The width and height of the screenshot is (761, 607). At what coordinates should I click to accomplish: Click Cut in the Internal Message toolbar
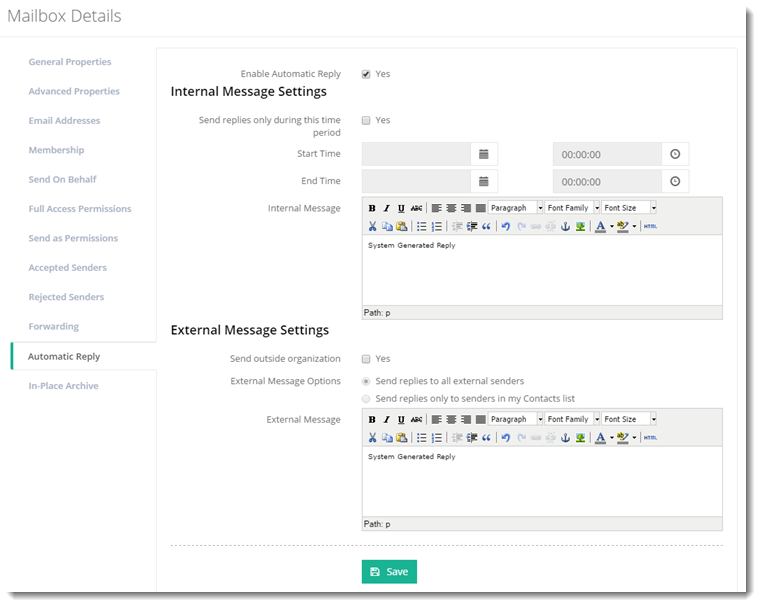click(372, 227)
